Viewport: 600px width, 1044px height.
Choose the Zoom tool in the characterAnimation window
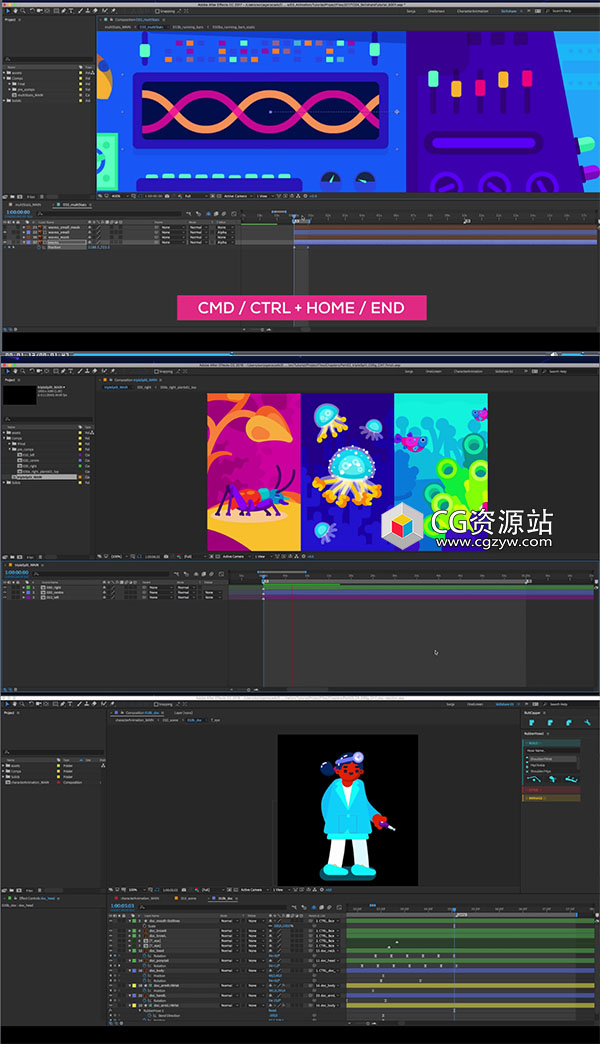(x=22, y=704)
